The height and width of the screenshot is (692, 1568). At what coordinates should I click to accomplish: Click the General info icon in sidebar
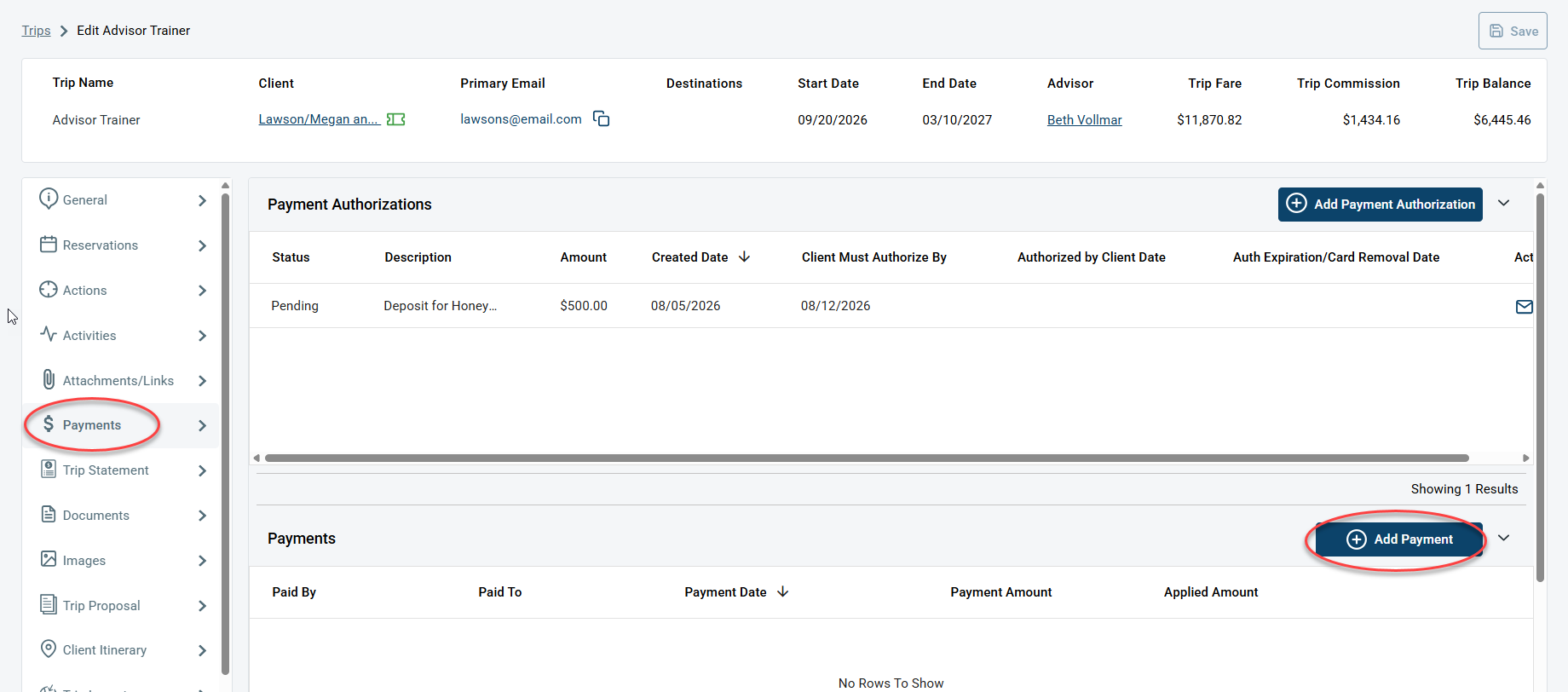pyautogui.click(x=49, y=199)
